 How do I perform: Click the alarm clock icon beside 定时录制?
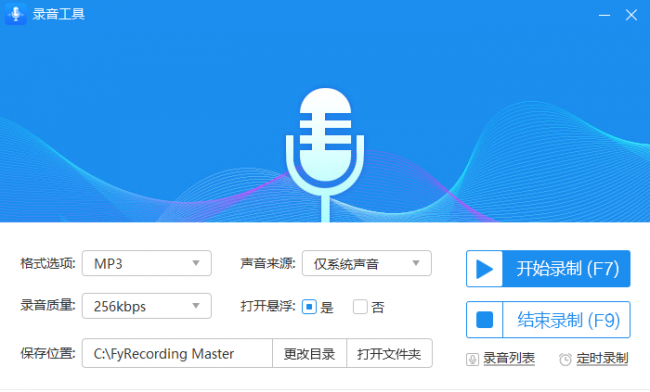(x=565, y=359)
